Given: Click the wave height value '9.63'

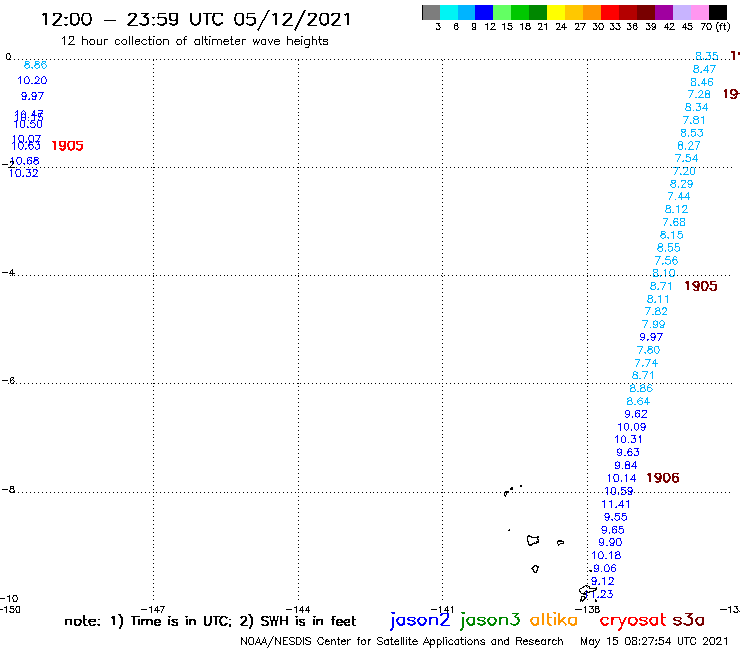Looking at the screenshot, I should click(628, 452).
